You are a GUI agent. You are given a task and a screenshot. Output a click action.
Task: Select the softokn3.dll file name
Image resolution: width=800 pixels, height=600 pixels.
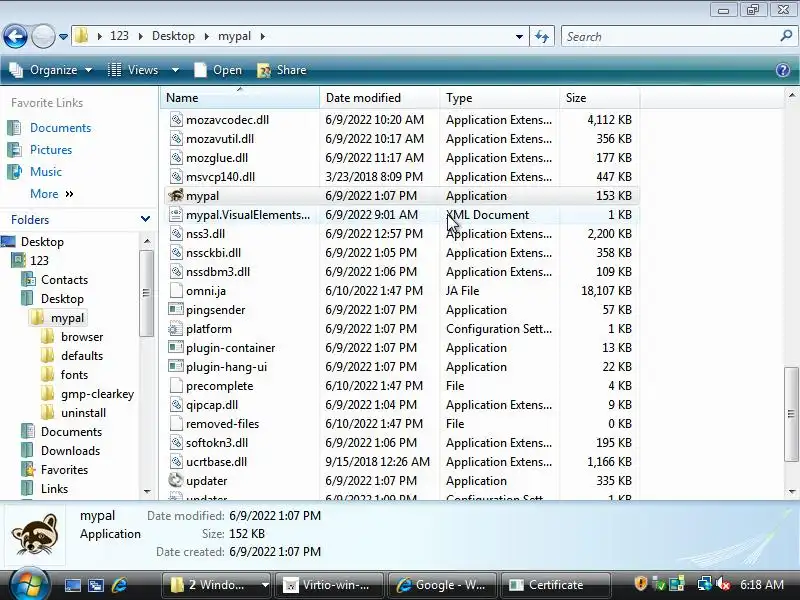217,443
